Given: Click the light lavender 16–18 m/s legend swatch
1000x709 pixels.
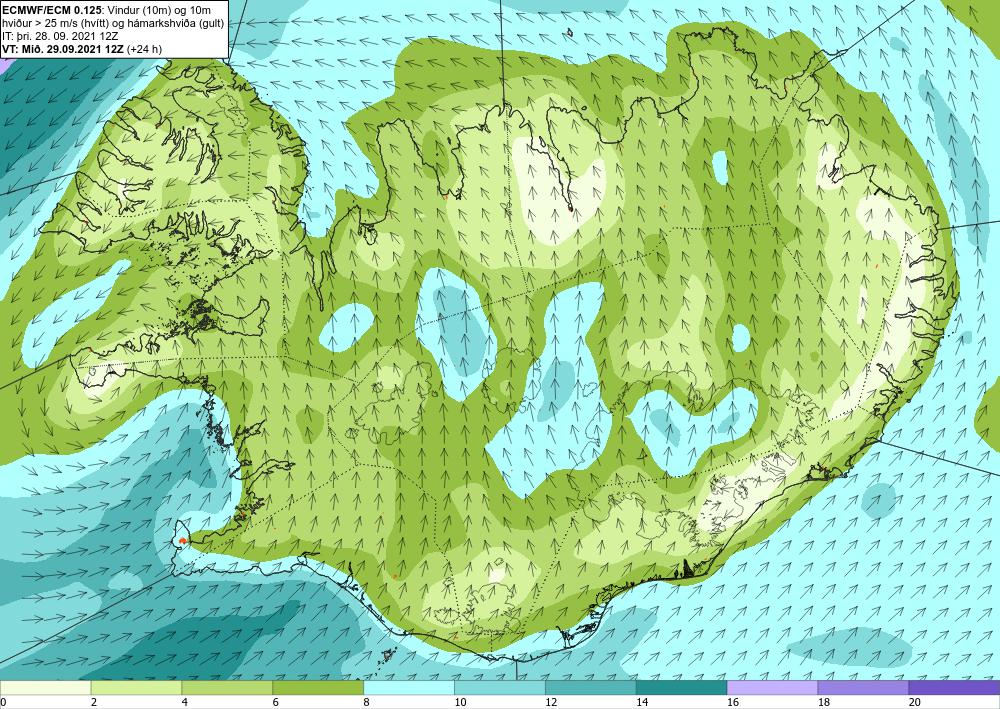Looking at the screenshot, I should 772,687.
